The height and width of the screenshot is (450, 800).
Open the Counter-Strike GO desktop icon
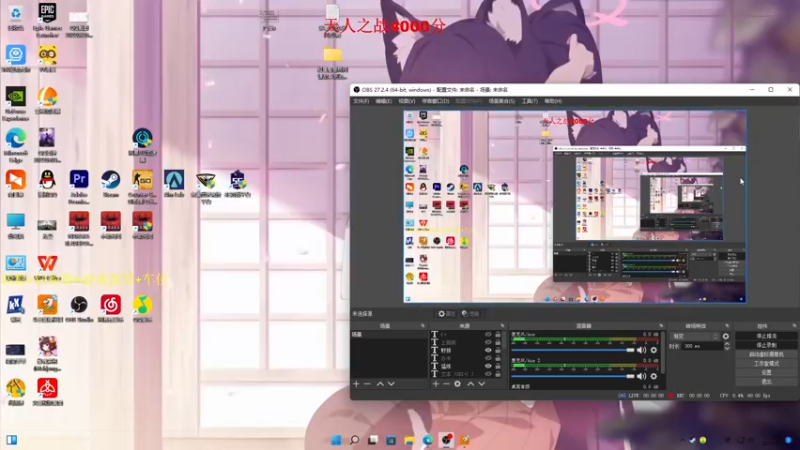click(142, 186)
